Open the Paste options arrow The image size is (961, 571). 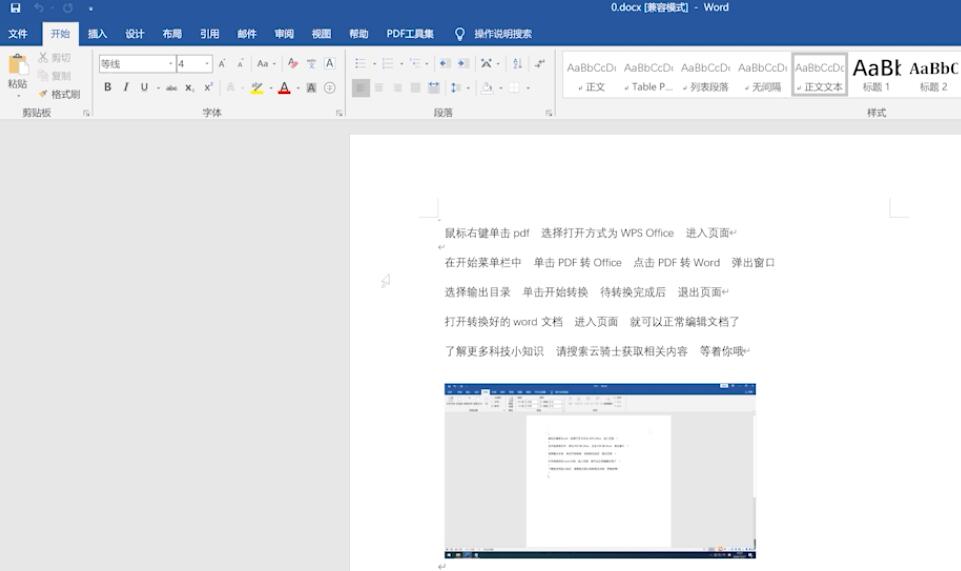18,96
